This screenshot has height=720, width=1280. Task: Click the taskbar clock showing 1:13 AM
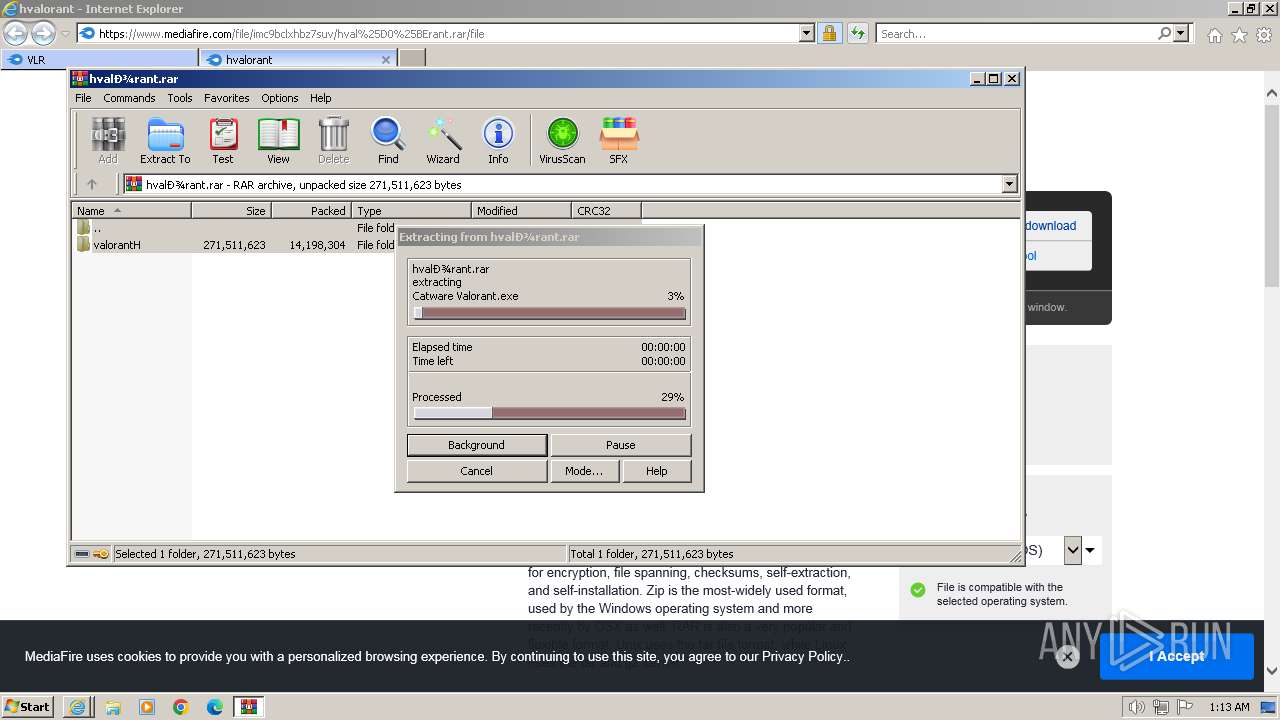click(x=1229, y=707)
